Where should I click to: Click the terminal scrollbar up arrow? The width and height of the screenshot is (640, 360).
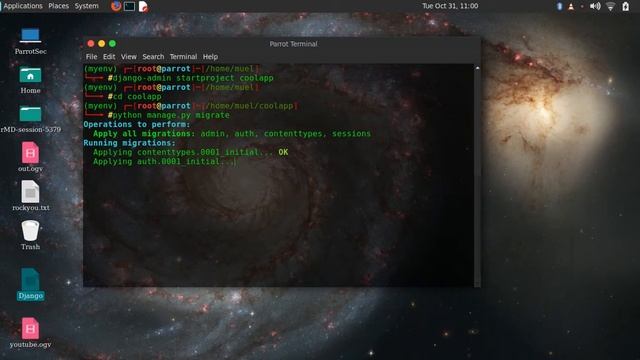477,68
